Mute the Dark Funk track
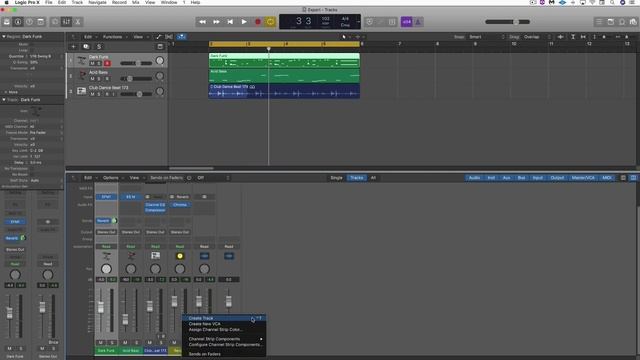This screenshot has height=360, width=640. (x=92, y=63)
